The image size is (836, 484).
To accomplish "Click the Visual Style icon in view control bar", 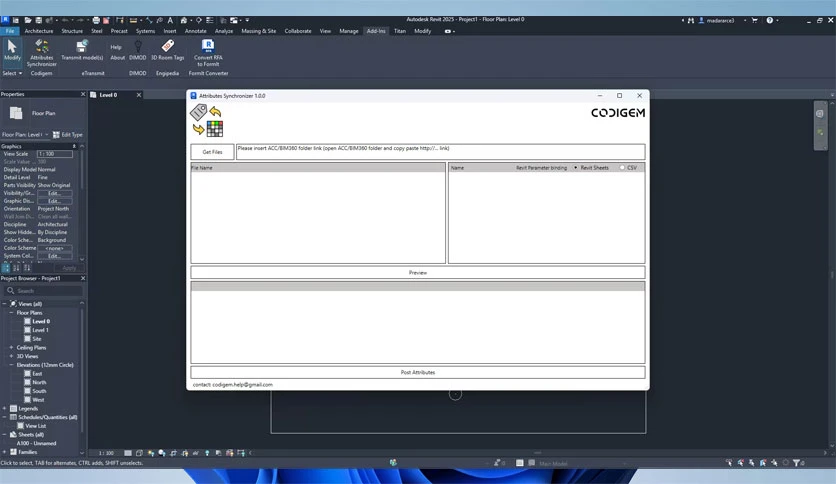I will click(x=139, y=453).
